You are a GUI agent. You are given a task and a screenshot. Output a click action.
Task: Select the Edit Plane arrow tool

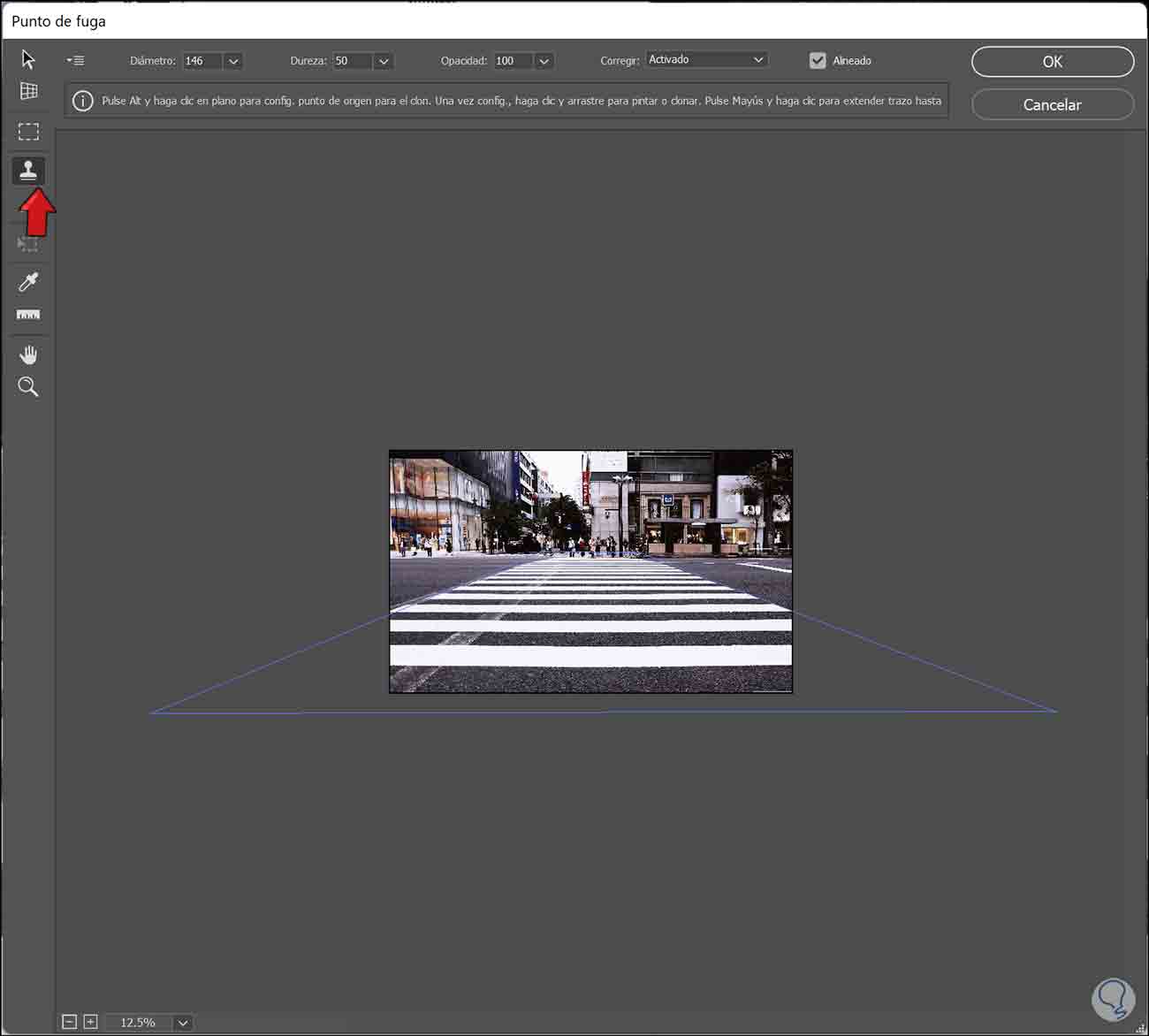click(28, 59)
